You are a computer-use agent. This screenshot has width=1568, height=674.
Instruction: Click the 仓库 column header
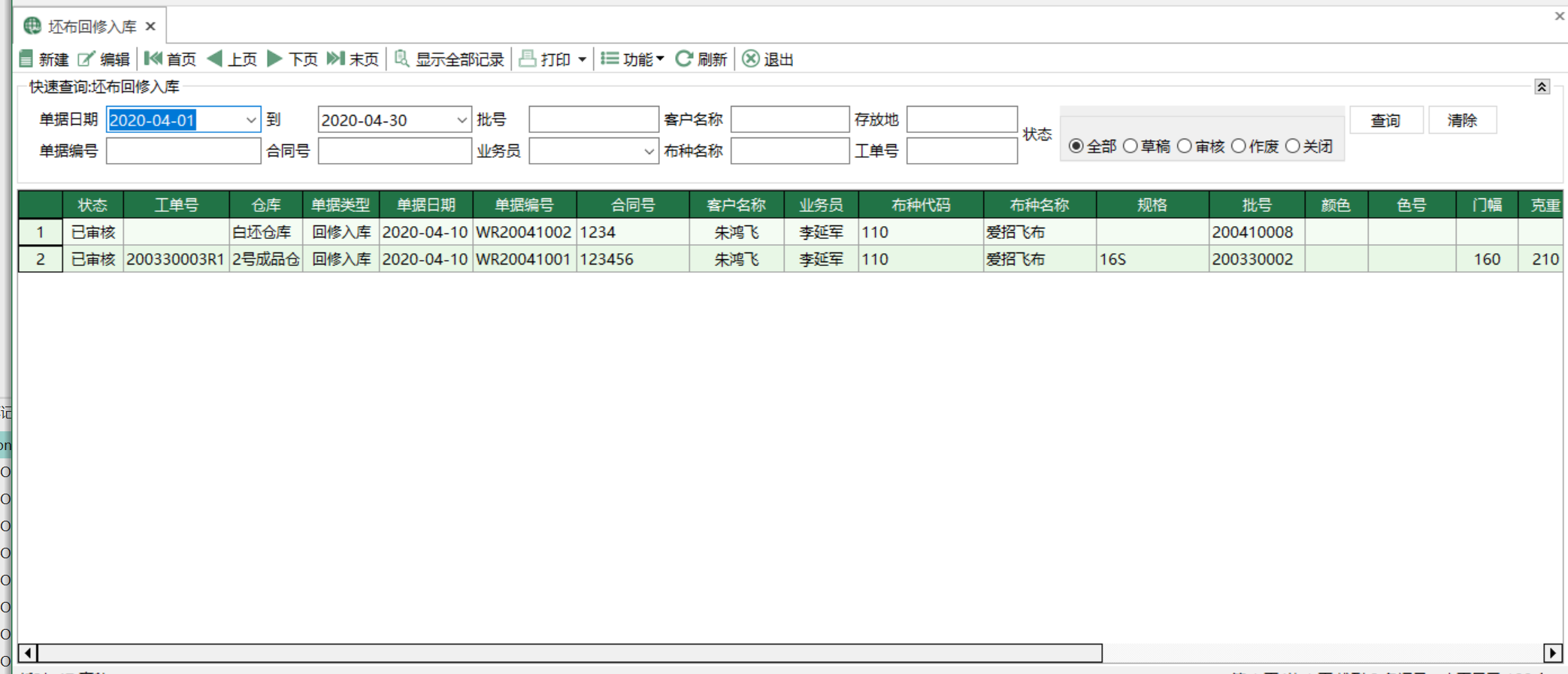point(266,204)
